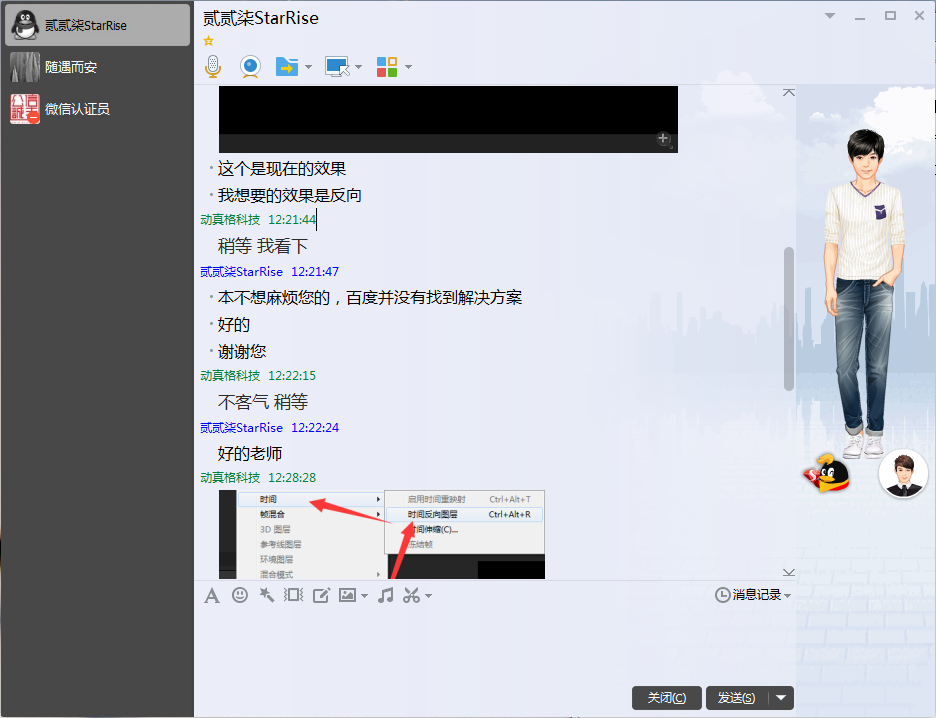Click the message "好的老师"
Viewport: 936px width, 718px height.
click(250, 454)
